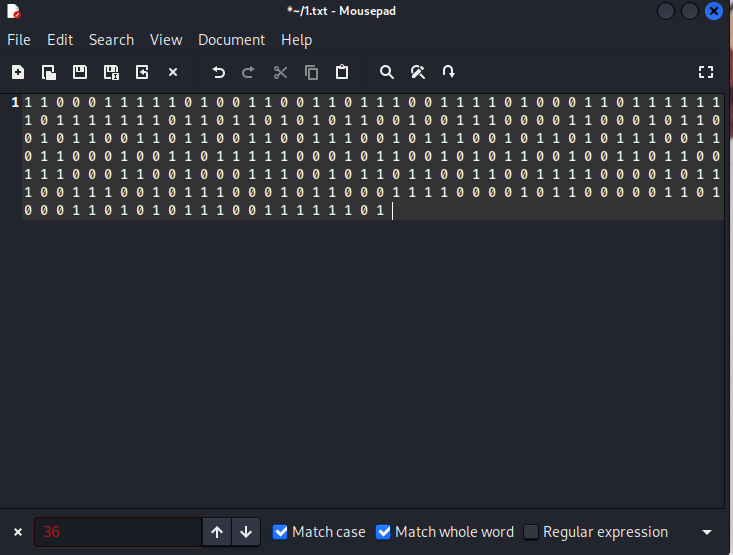Find next match with down arrow
Screen dimensions: 733x555
246,532
